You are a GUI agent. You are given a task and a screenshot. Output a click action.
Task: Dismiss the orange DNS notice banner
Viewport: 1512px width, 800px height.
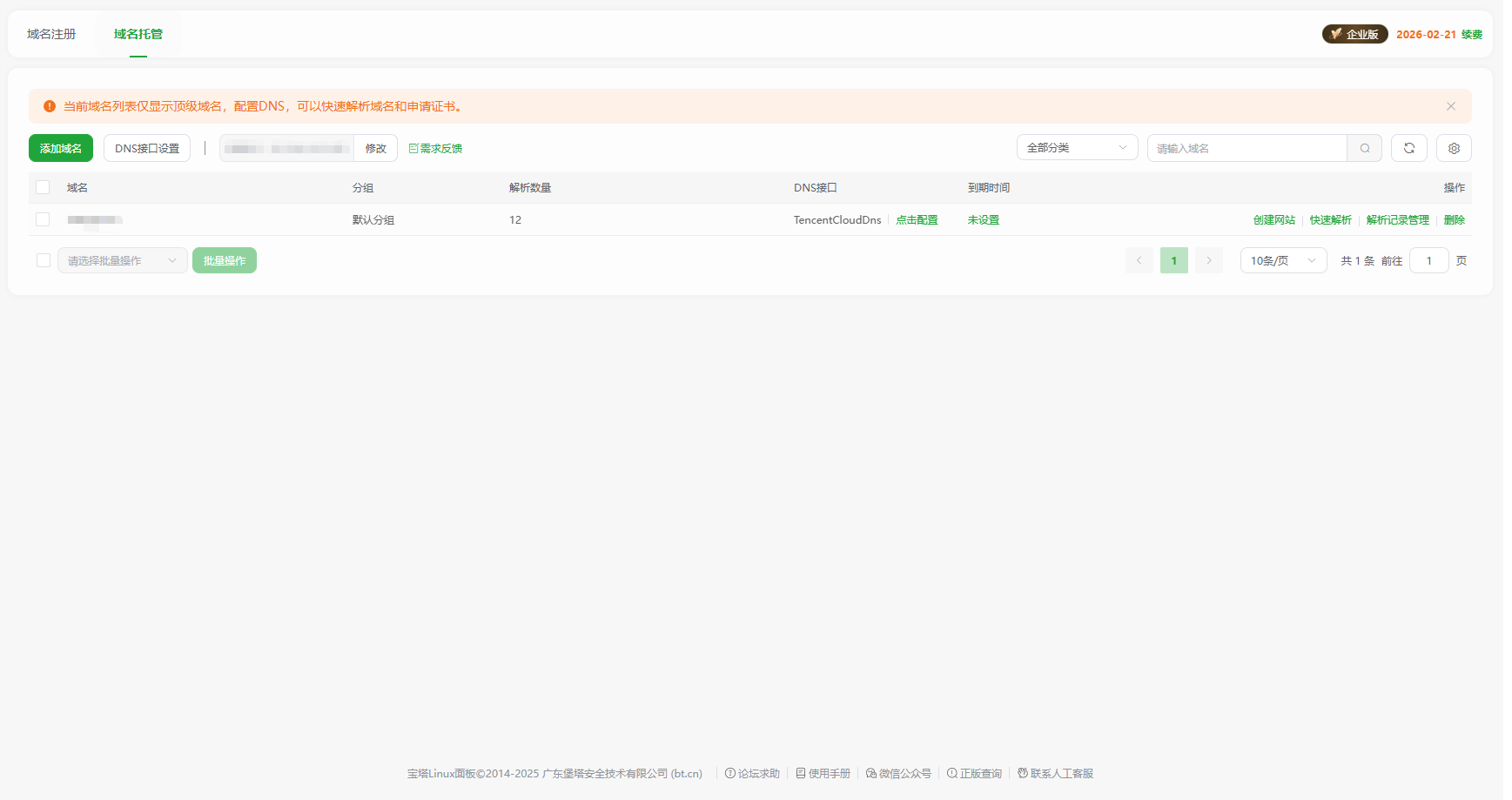click(x=1450, y=106)
